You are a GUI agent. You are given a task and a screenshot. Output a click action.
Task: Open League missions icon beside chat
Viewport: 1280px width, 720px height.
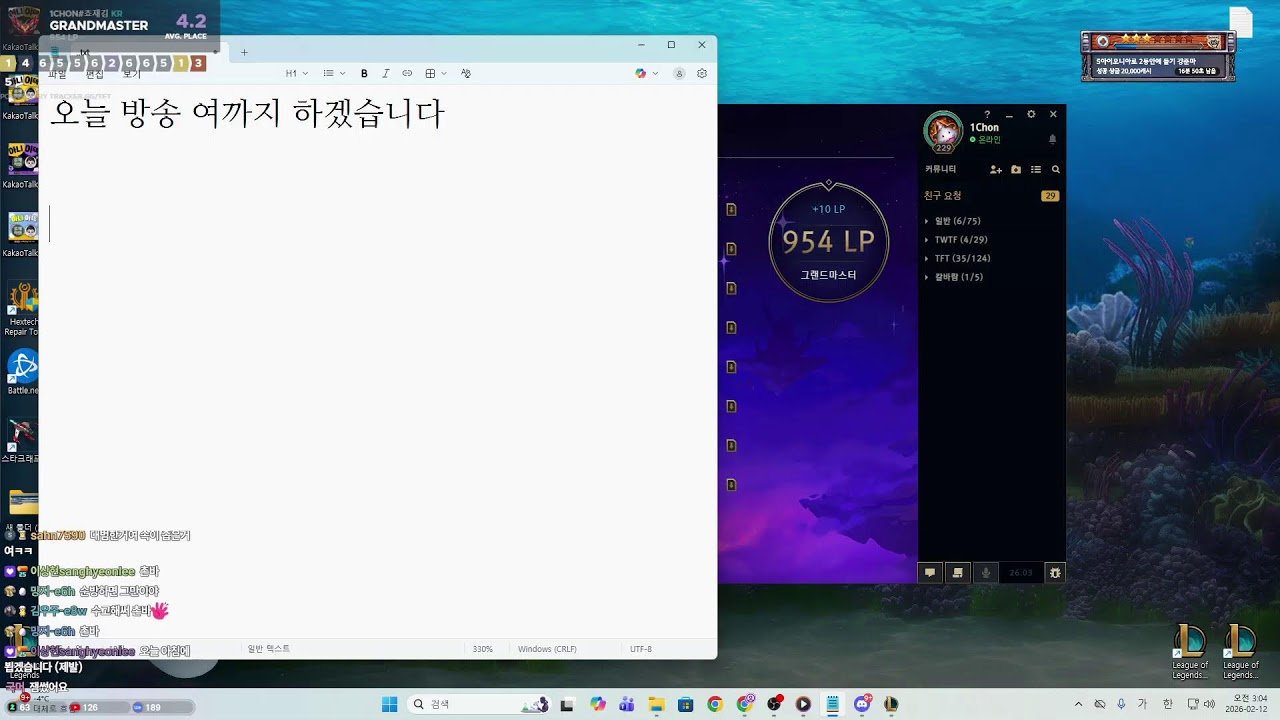[x=958, y=573]
